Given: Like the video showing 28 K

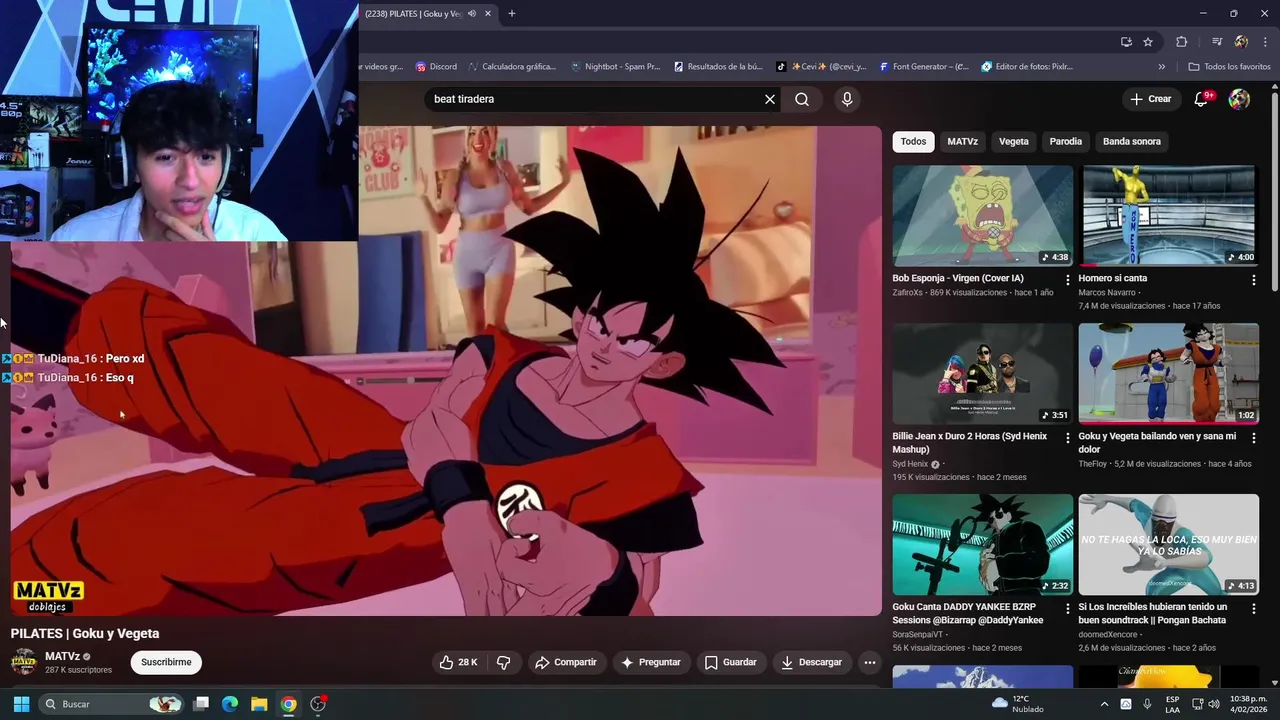Looking at the screenshot, I should [x=458, y=662].
